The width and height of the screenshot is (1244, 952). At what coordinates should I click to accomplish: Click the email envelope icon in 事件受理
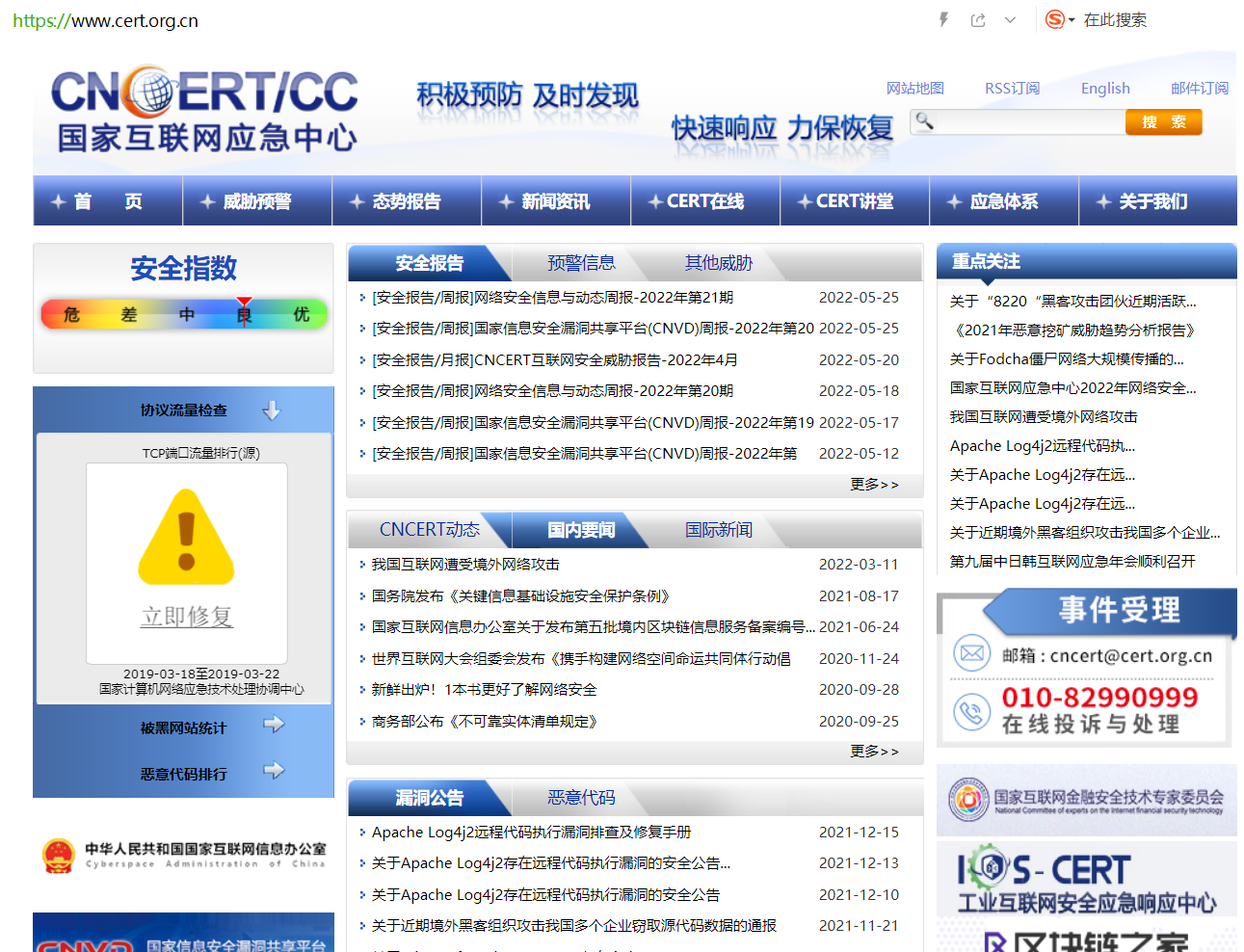coord(972,653)
